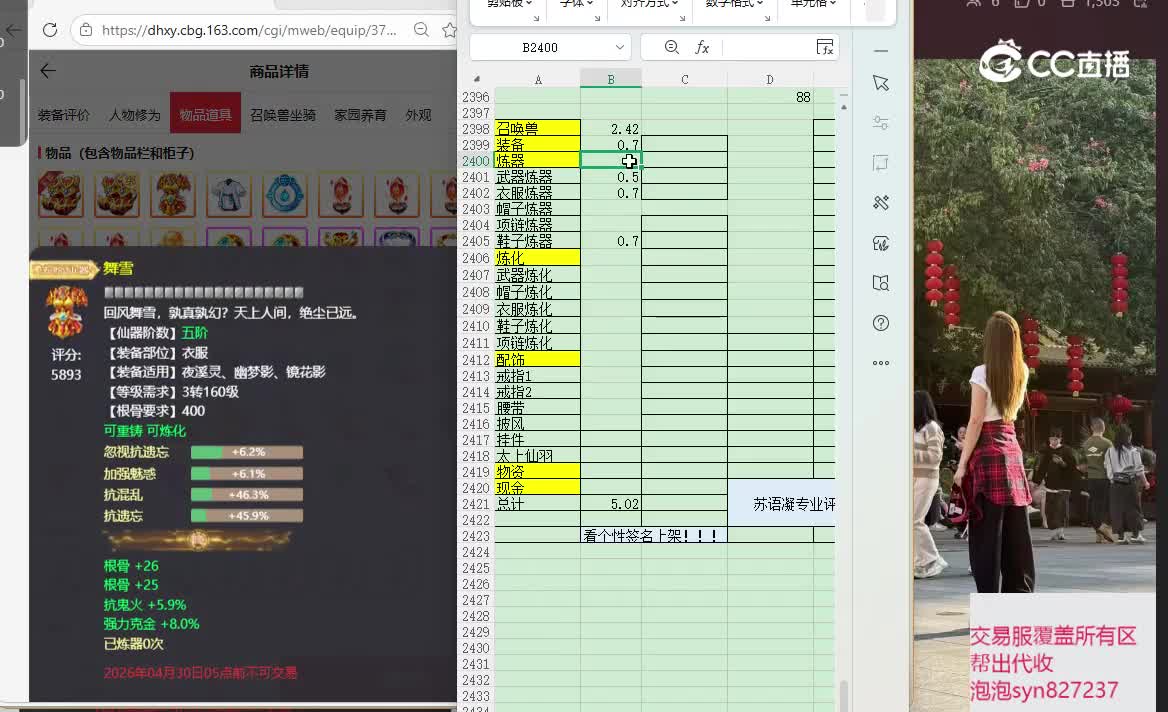The height and width of the screenshot is (712, 1168).
Task: Select row 2398 header
Action: (476, 129)
